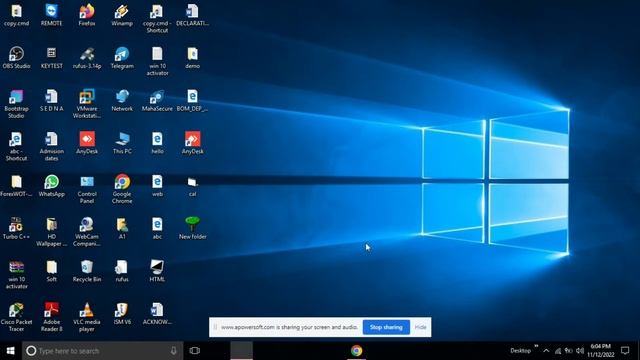Viewport: 640px width, 360px height.
Task: Select the HTML desktop icon
Action: (x=157, y=271)
